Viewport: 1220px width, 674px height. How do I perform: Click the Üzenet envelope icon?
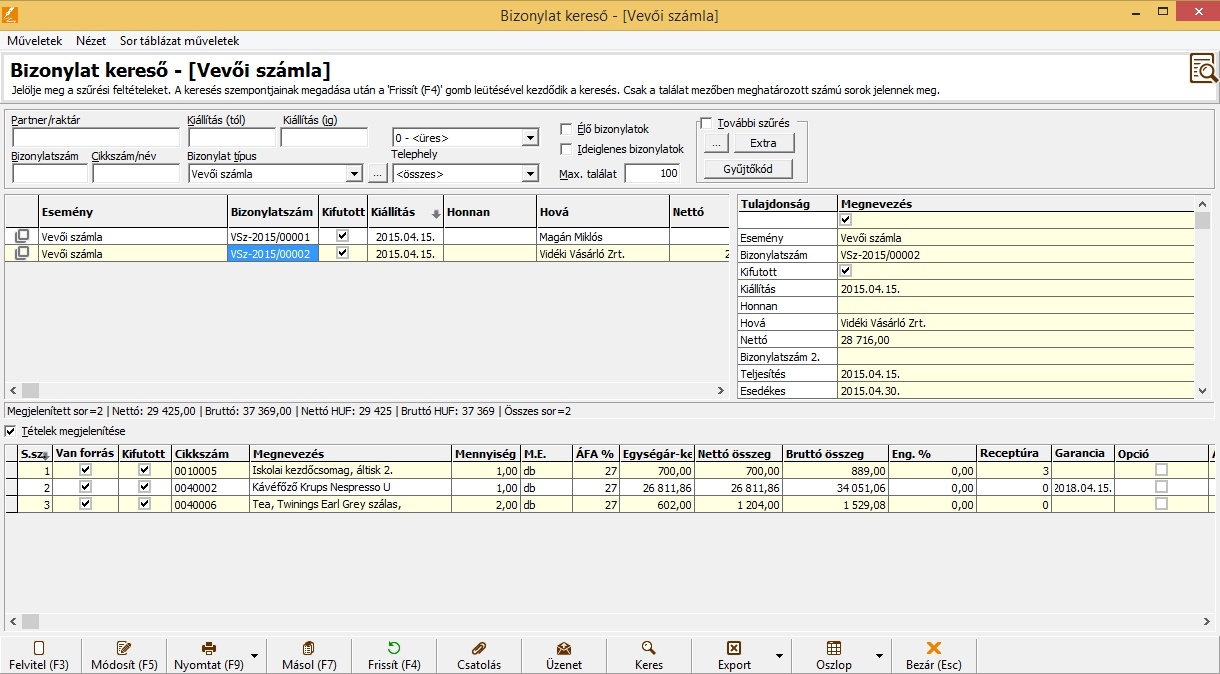click(x=564, y=648)
